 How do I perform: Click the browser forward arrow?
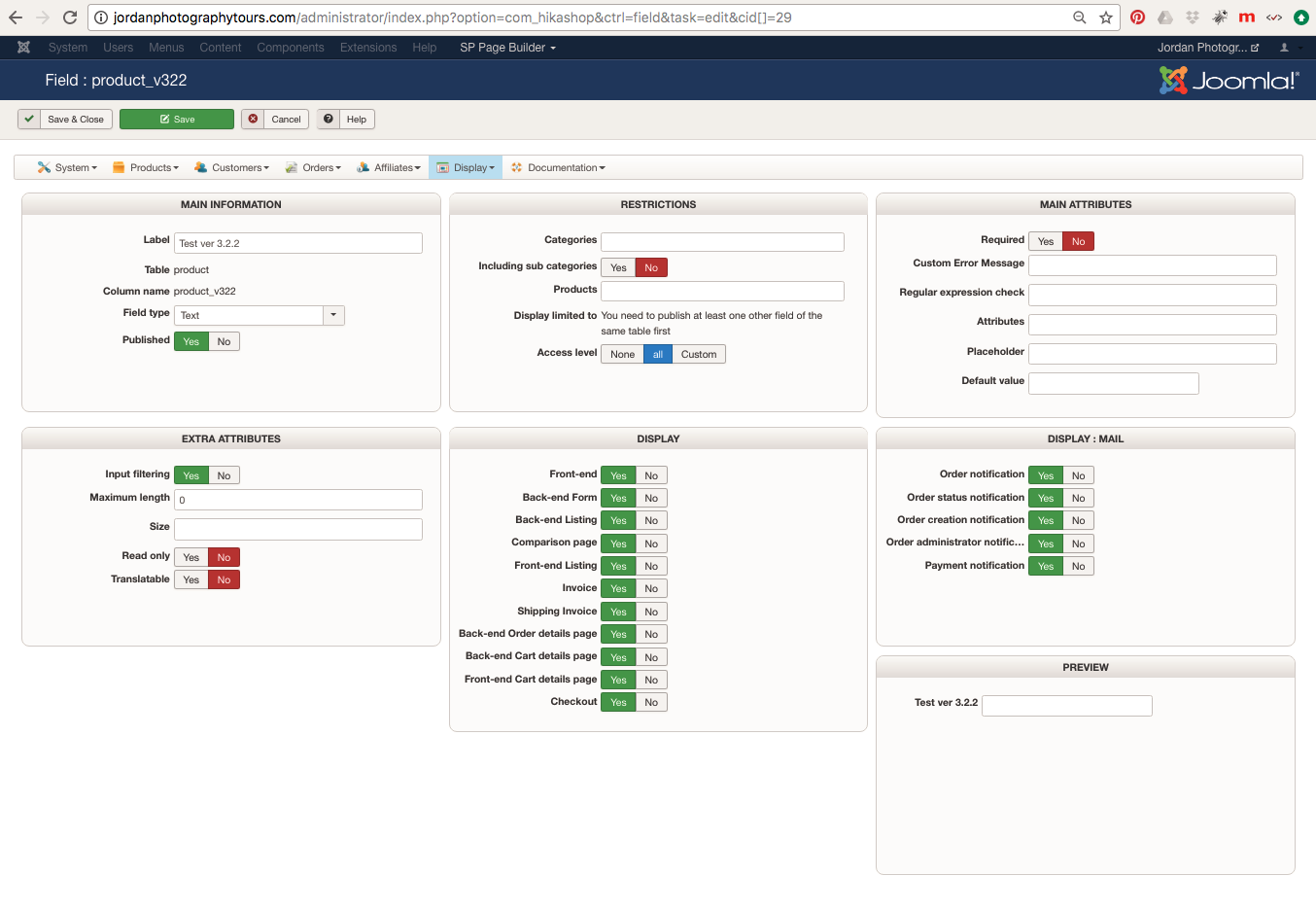[x=43, y=18]
